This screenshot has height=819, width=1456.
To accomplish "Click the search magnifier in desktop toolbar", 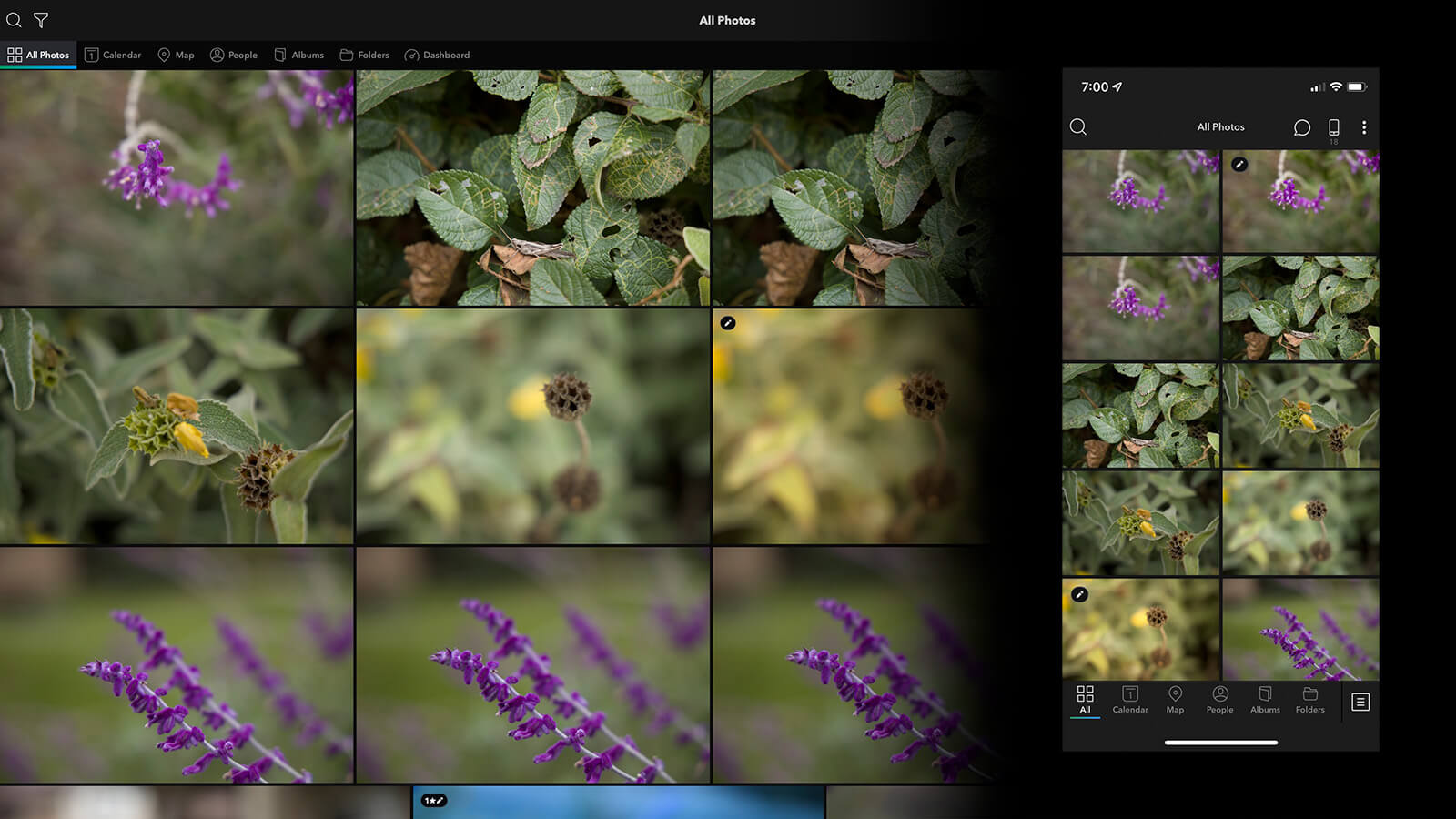I will click(14, 20).
